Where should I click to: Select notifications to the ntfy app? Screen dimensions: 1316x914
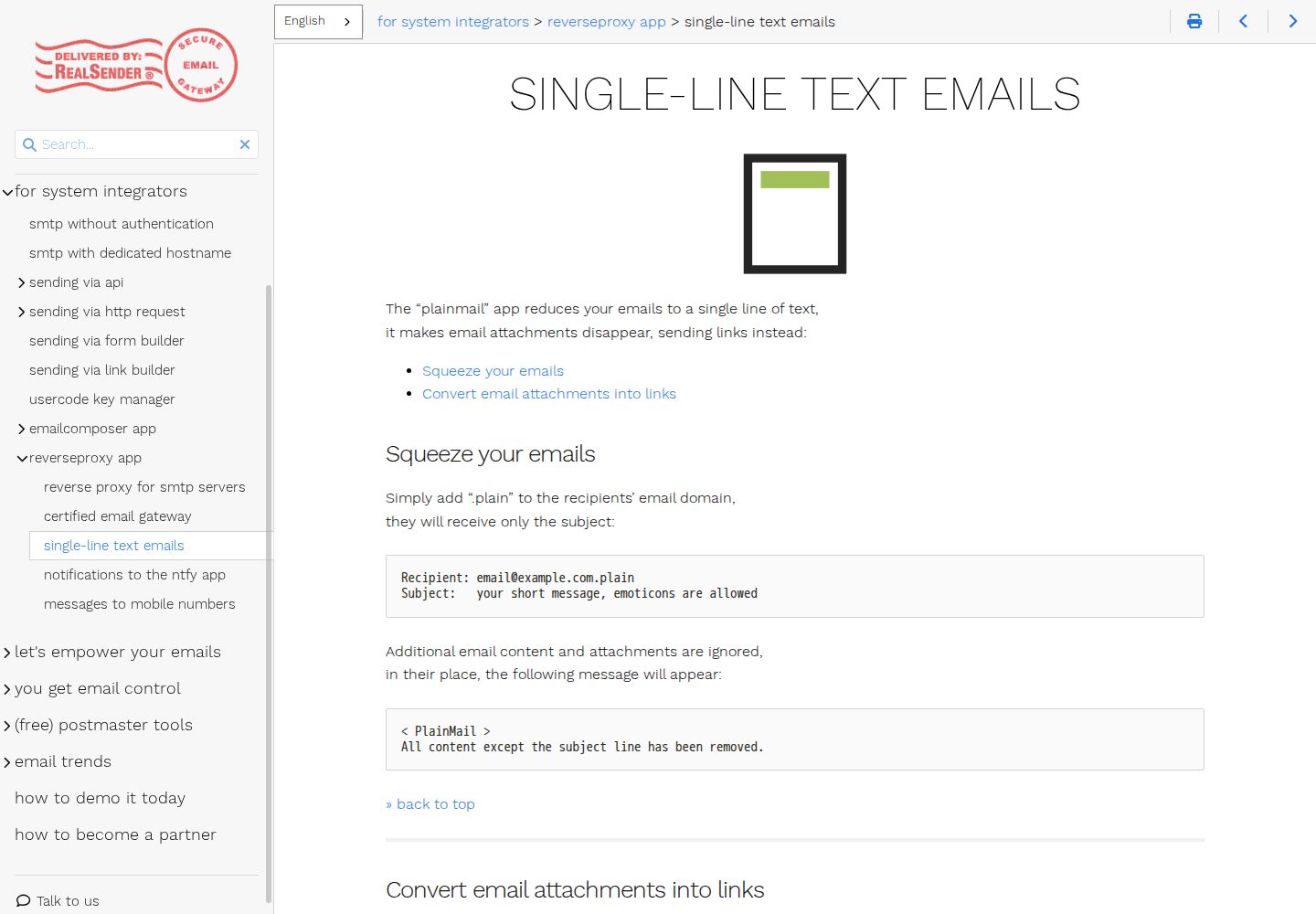pos(134,575)
